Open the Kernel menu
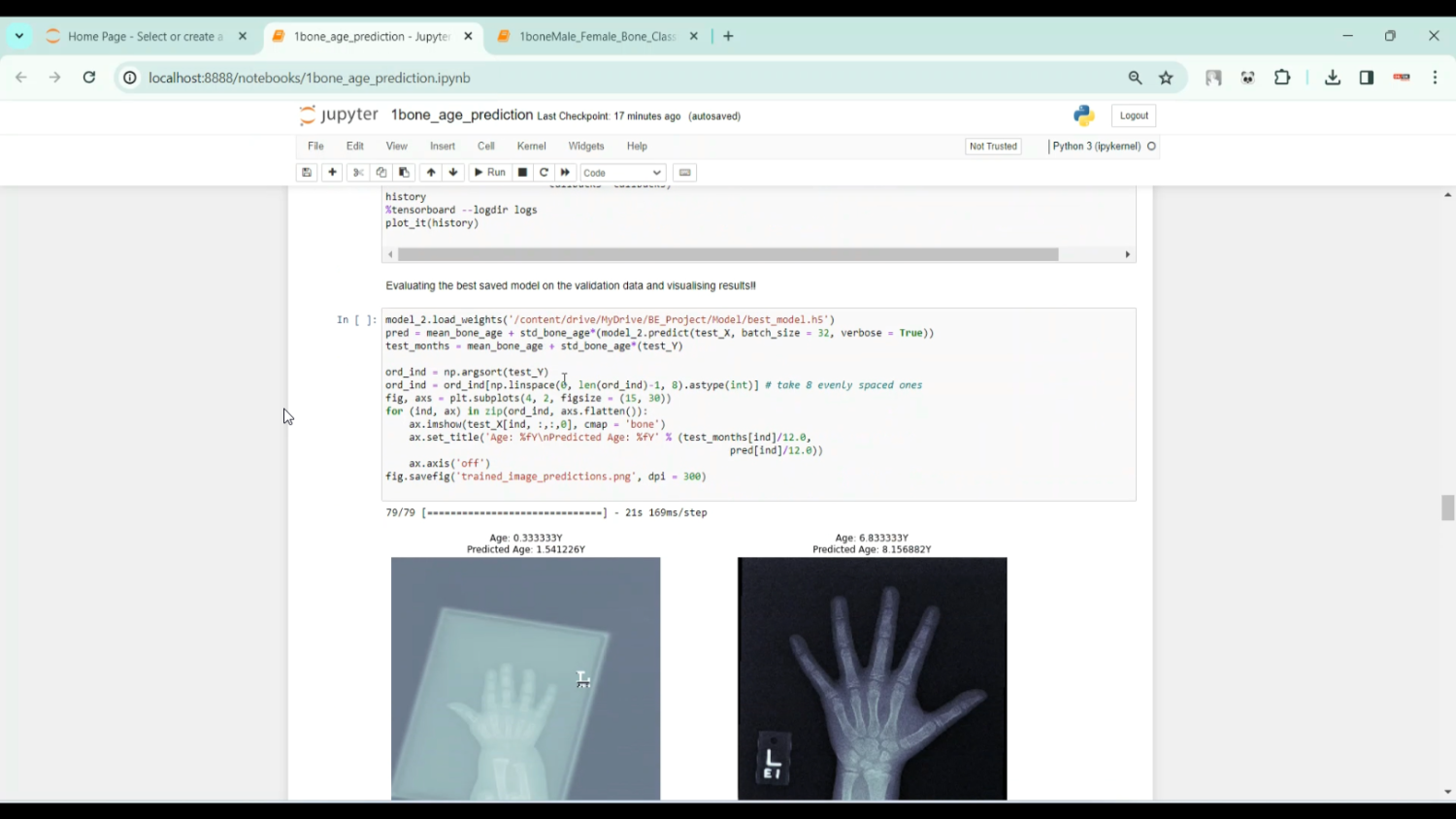 pos(531,146)
